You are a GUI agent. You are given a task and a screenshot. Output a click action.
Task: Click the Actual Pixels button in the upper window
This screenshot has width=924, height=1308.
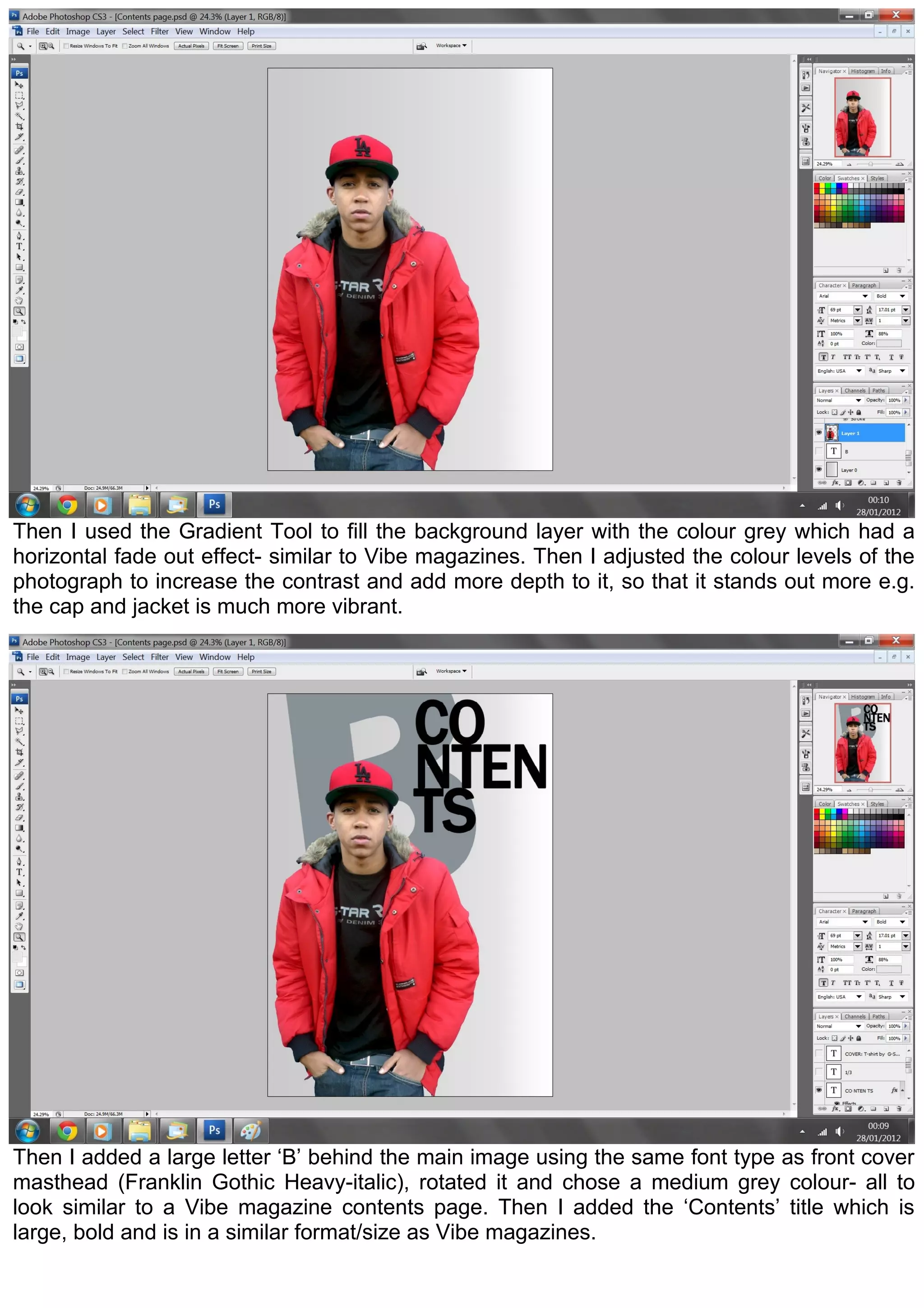(191, 46)
